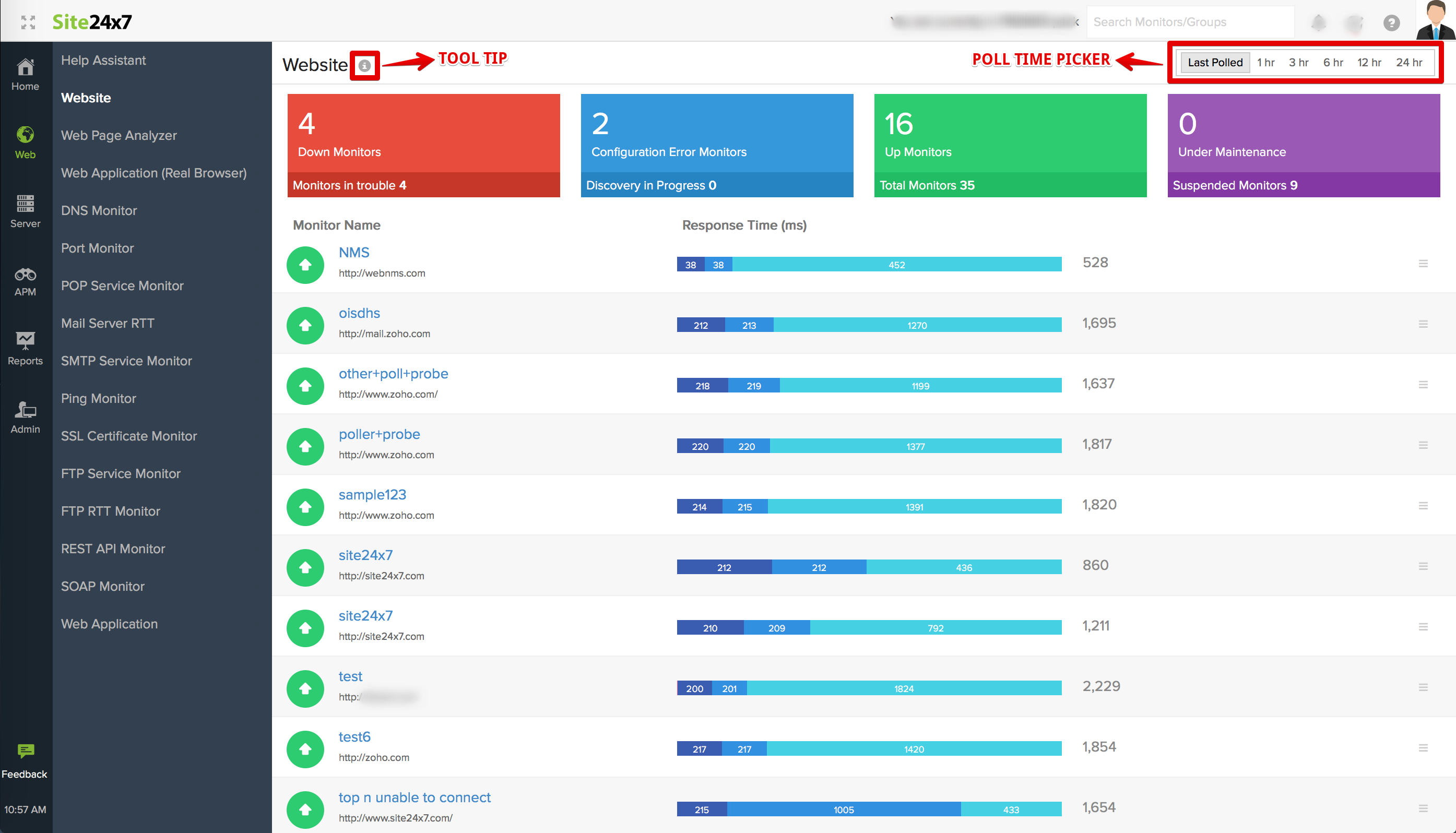Click the up-status icon for test6
This screenshot has height=833, width=1456.
pos(305,749)
